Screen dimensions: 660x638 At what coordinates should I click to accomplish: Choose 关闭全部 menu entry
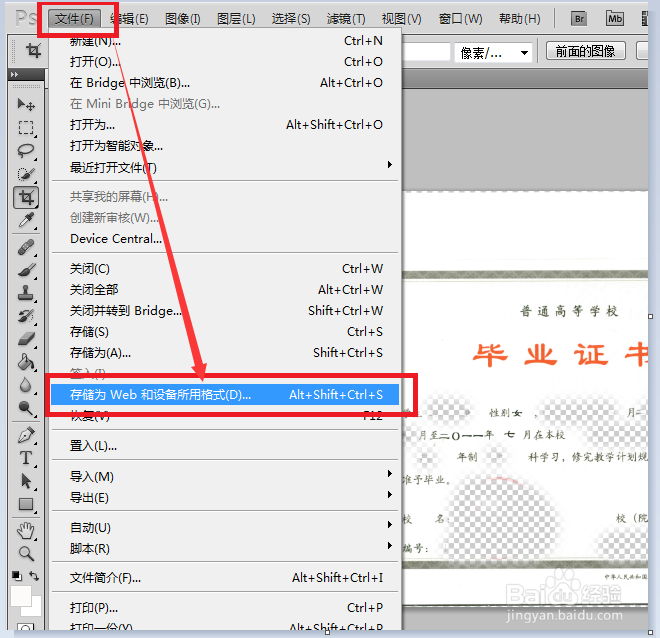pyautogui.click(x=225, y=290)
